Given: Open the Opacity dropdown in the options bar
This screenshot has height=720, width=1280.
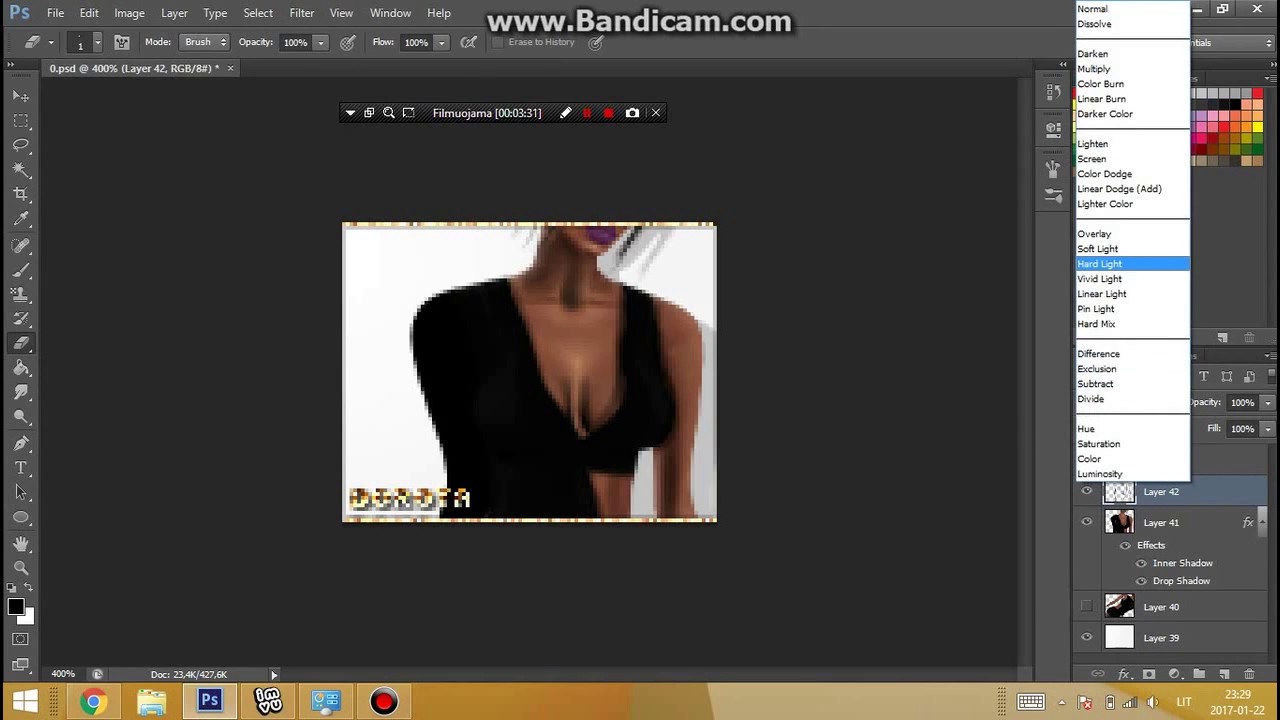Looking at the screenshot, I should coord(319,42).
